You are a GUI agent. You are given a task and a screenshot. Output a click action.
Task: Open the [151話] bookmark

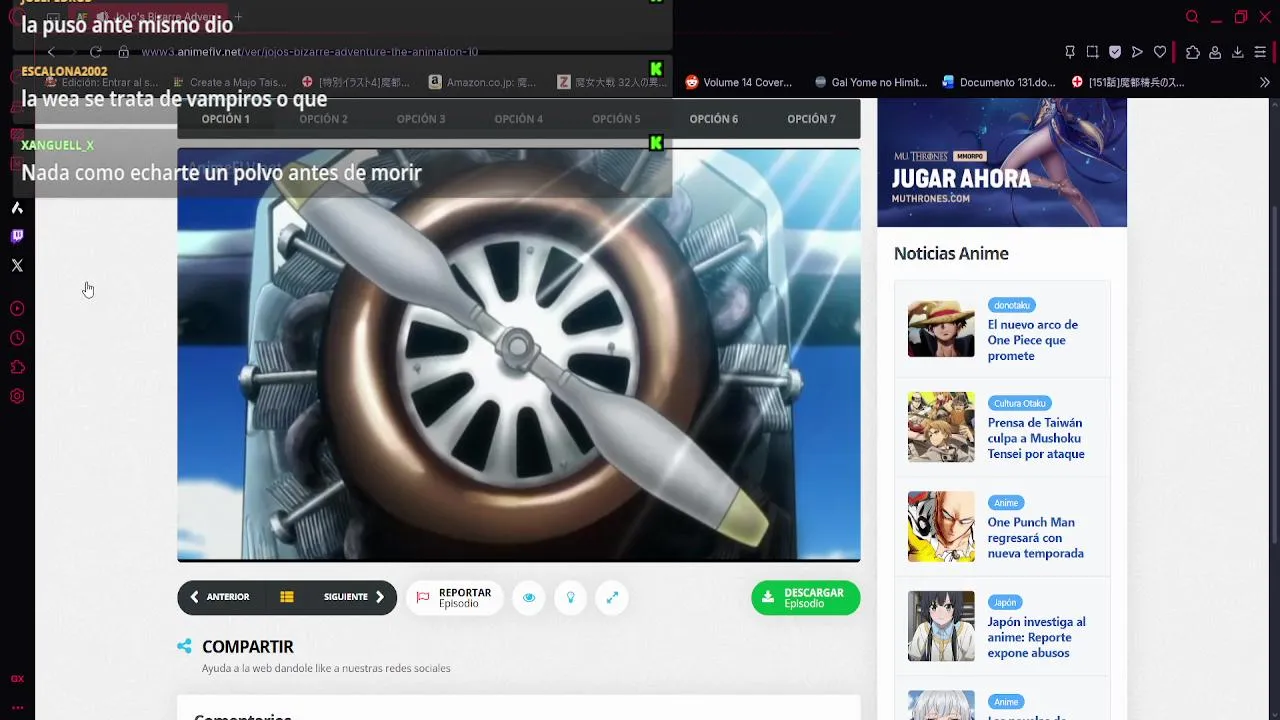(1127, 82)
